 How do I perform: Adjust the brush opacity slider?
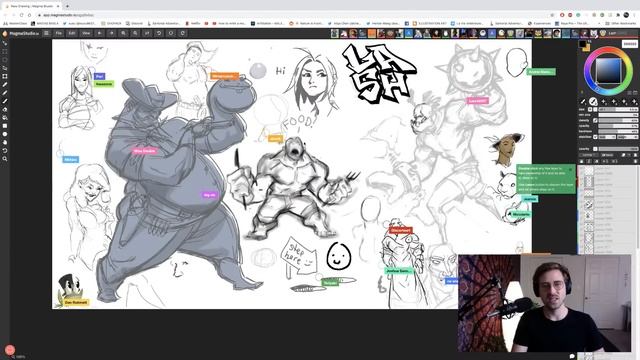coord(618,126)
